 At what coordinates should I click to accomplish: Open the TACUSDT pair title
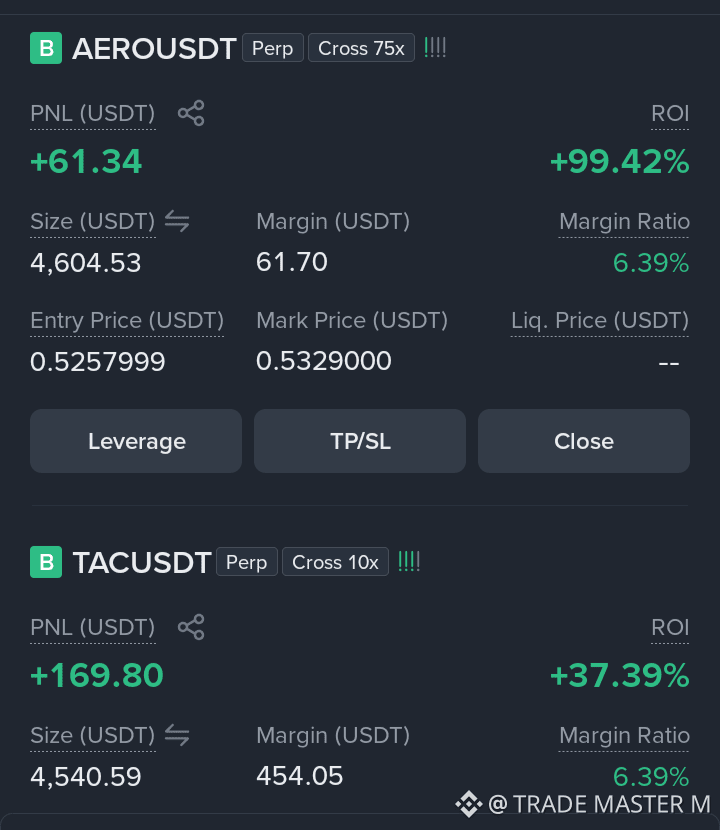pyautogui.click(x=142, y=563)
